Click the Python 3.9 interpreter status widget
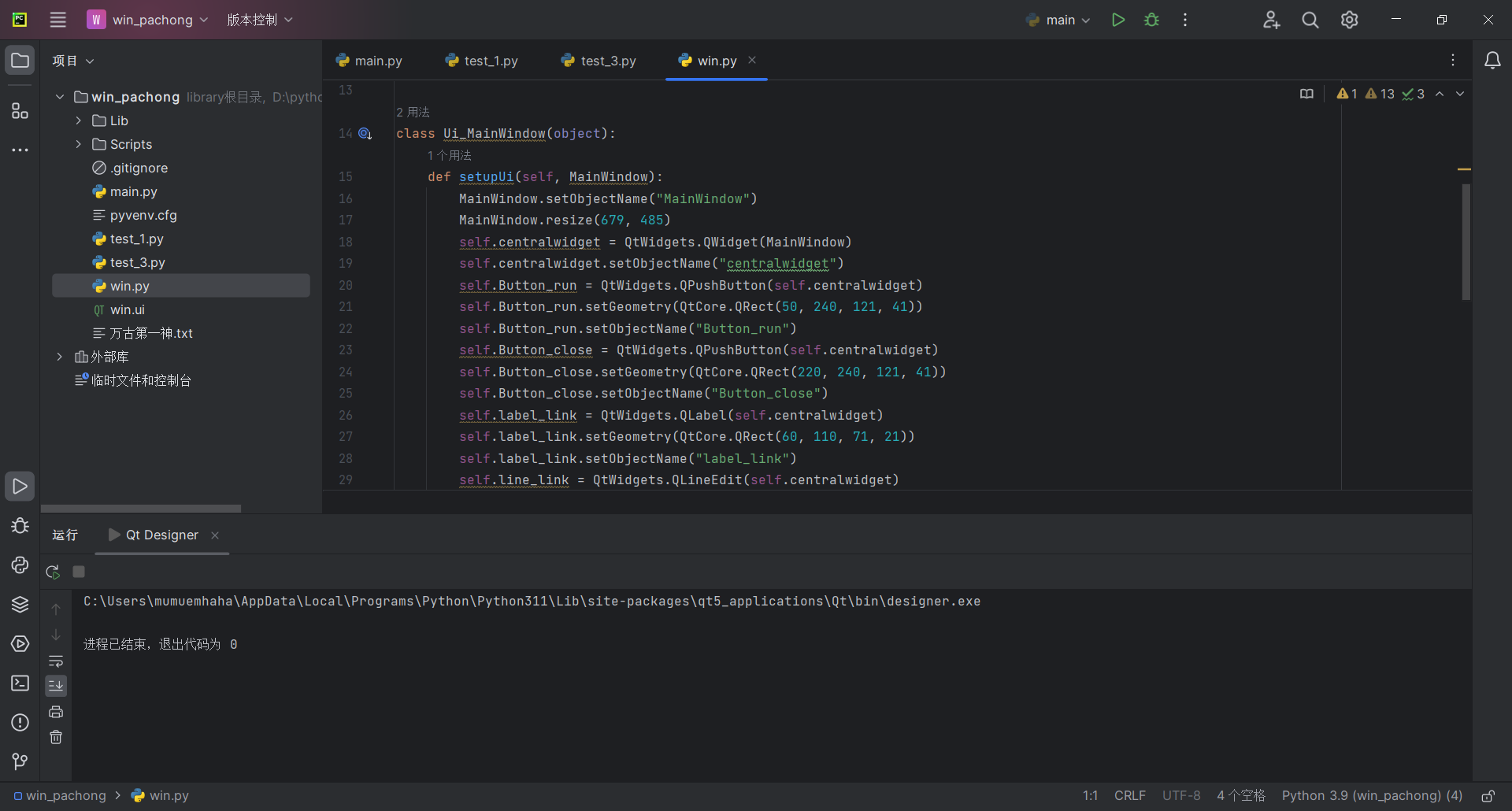1512x811 pixels. 1371,795
